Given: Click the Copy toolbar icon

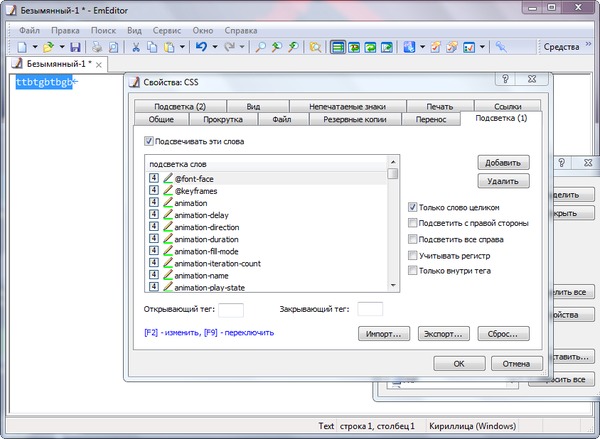Looking at the screenshot, I should 153,47.
